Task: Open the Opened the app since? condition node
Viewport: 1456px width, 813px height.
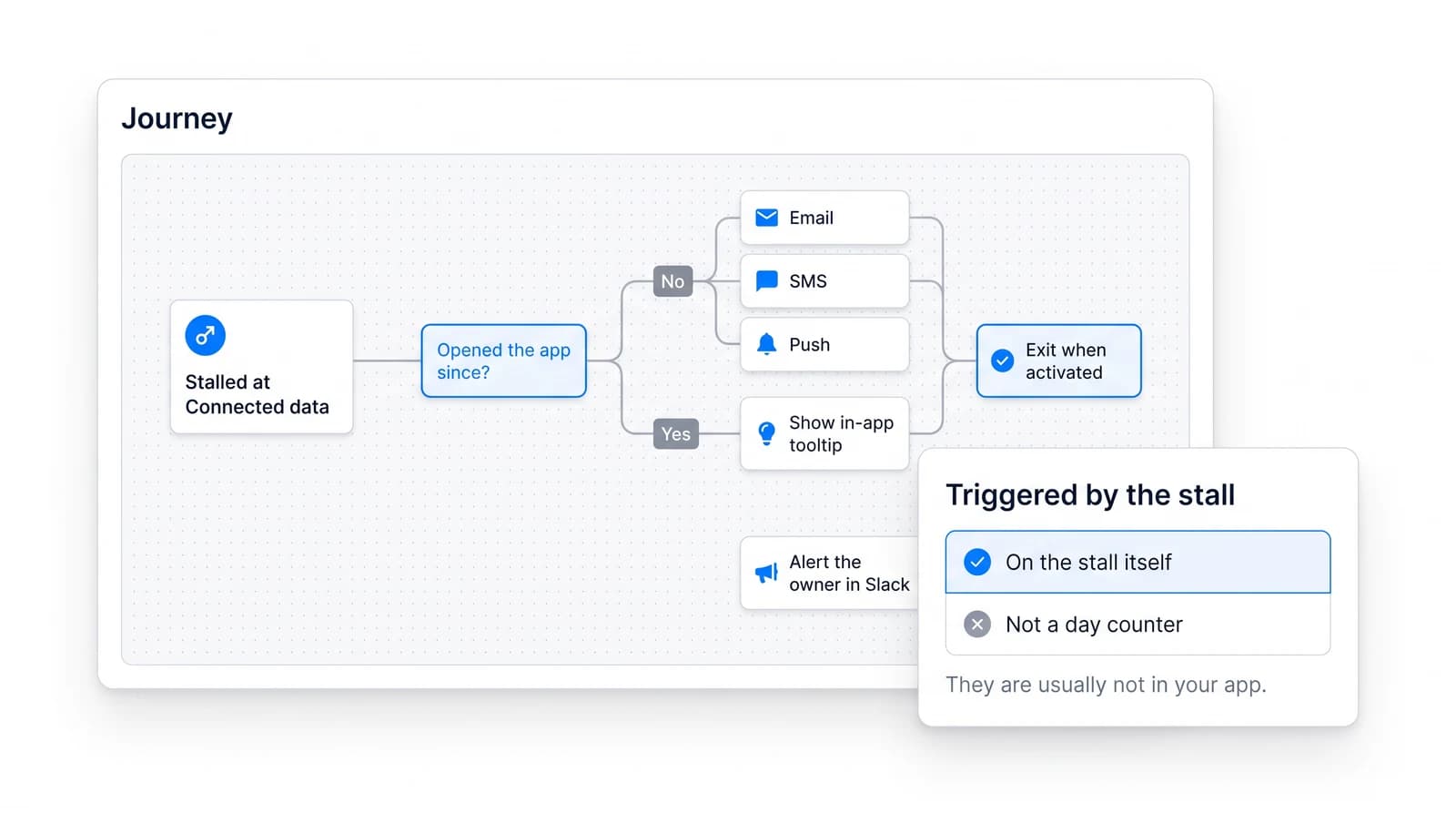Action: click(503, 361)
